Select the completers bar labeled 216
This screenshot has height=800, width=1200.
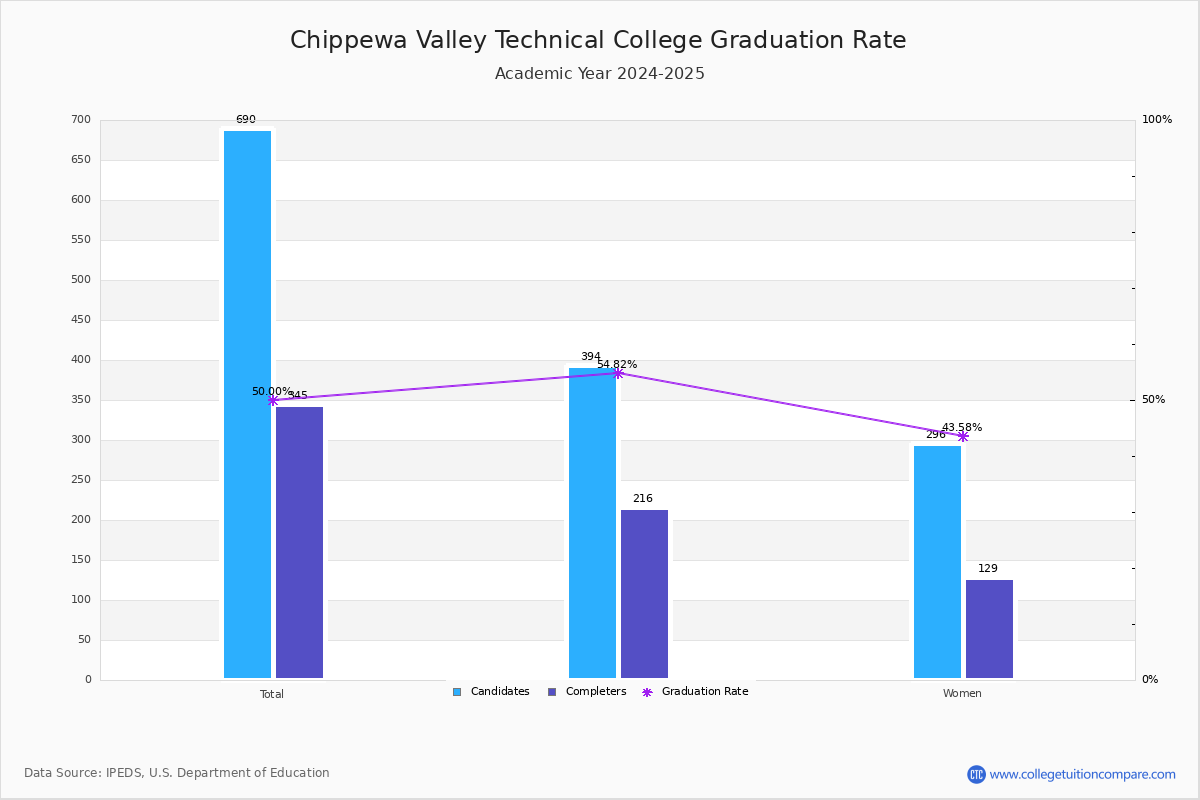[x=644, y=594]
